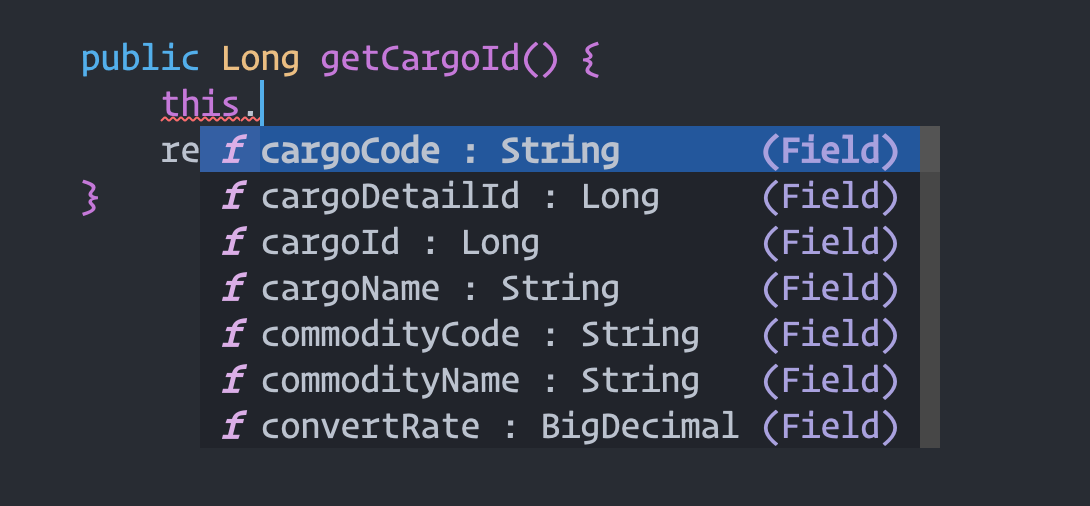Select commodityCode : String in autocomplete list
This screenshot has height=506, width=1090.
pos(480,335)
